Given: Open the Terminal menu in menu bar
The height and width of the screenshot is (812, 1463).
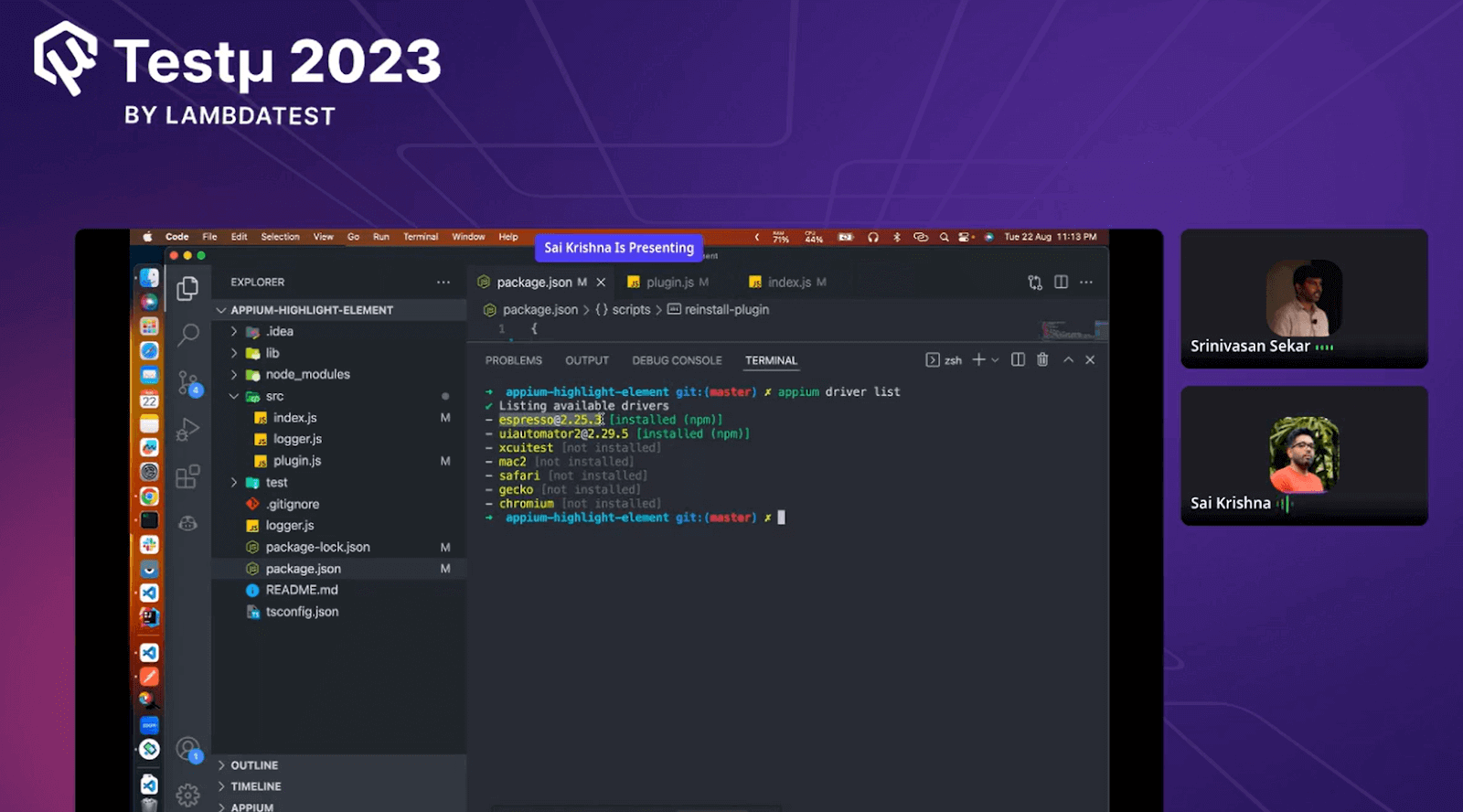Looking at the screenshot, I should click(421, 237).
